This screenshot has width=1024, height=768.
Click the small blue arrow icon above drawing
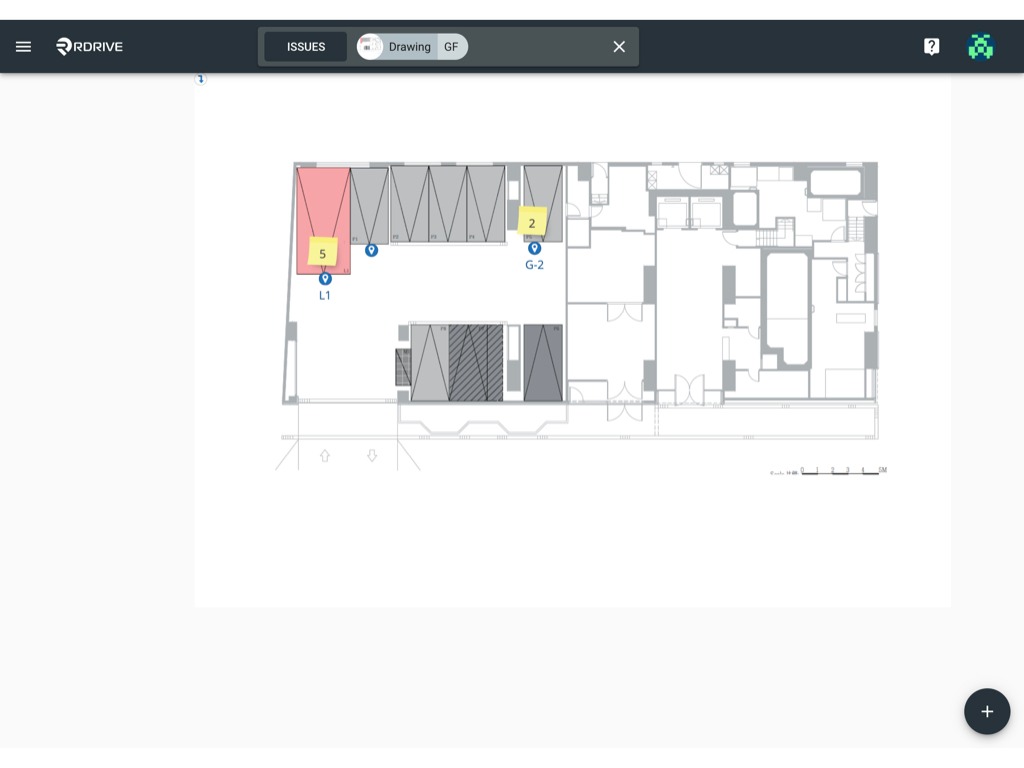200,79
